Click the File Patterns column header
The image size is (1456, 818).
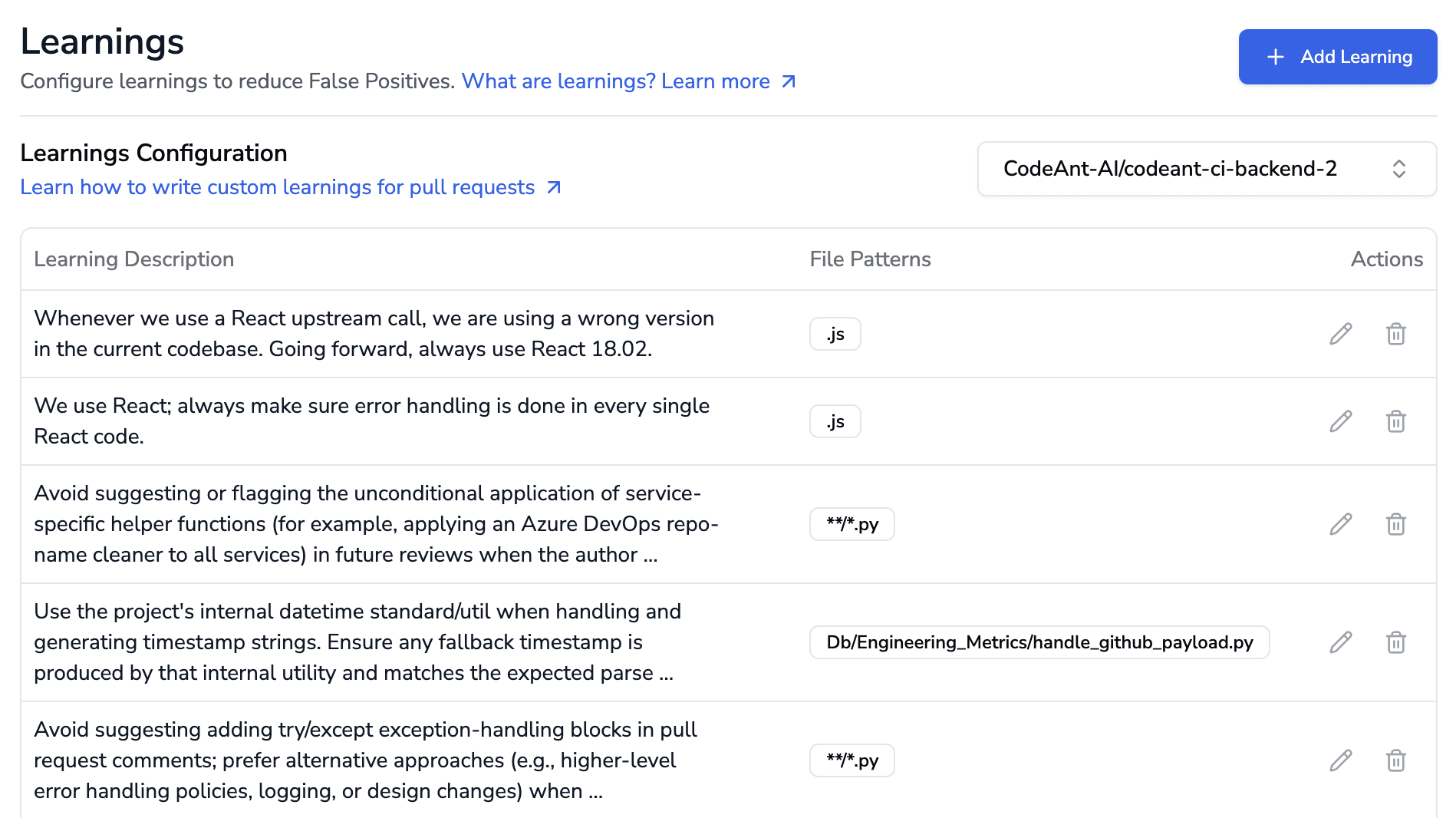[870, 259]
